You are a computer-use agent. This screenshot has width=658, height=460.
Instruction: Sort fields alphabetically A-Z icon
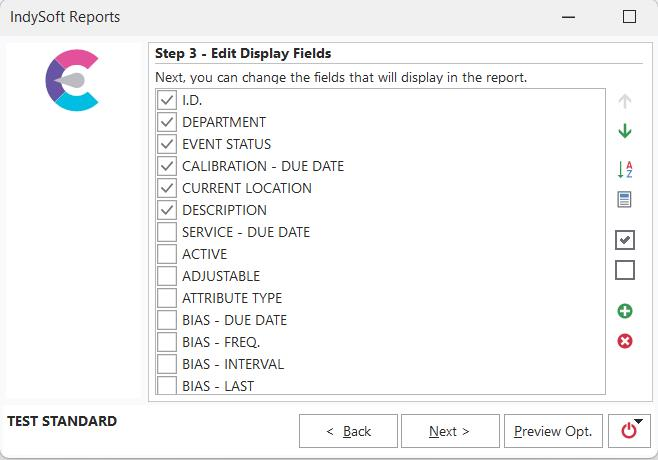click(625, 170)
